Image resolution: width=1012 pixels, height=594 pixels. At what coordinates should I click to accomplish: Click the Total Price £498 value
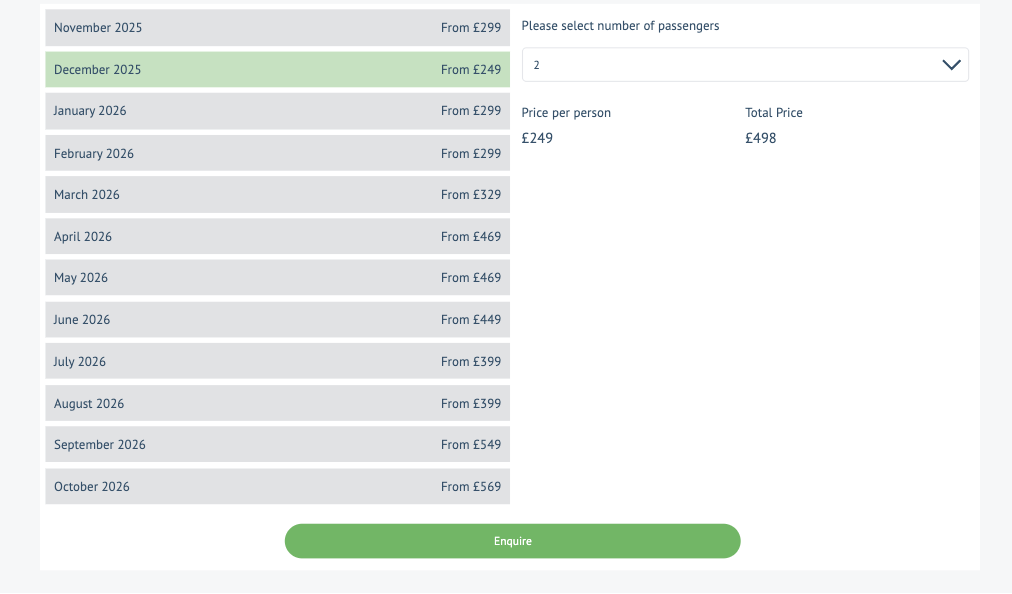point(761,139)
